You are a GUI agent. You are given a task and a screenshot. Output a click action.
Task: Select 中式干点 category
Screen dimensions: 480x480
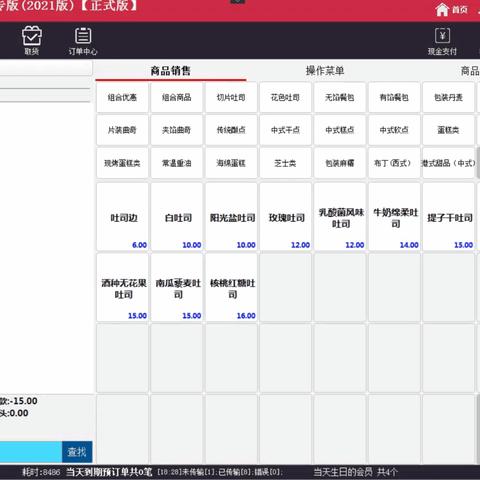(x=285, y=130)
